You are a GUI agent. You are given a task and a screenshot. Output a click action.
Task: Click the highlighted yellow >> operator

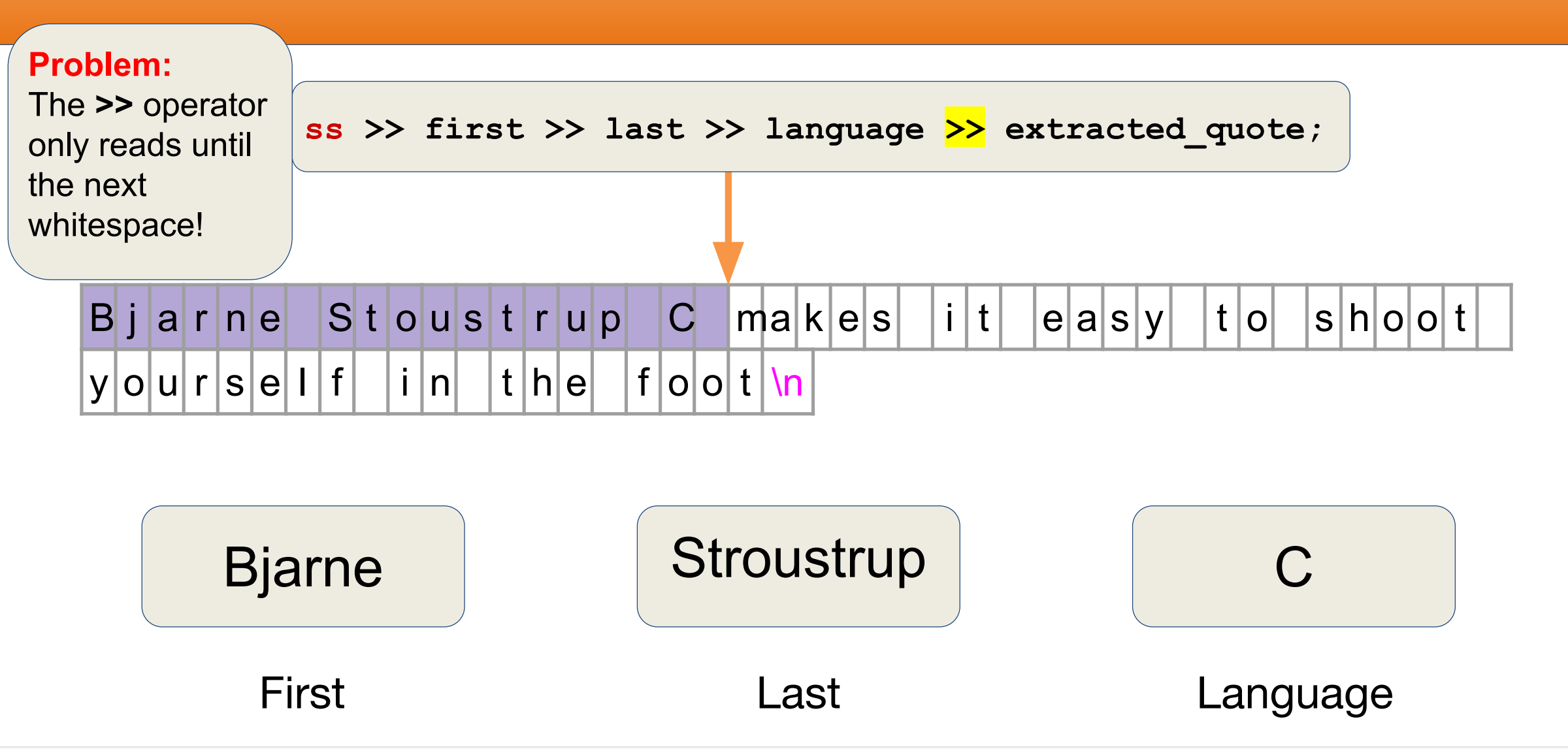(964, 127)
